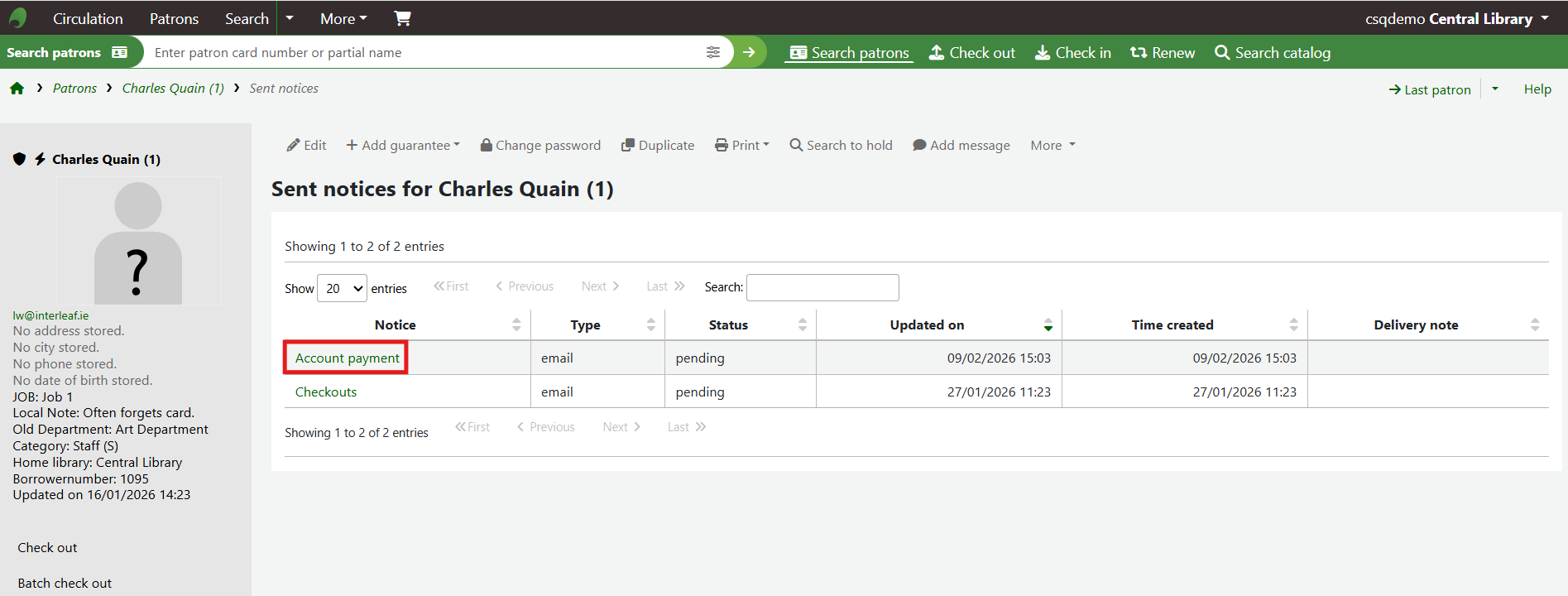This screenshot has width=1568, height=596.
Task: Click the table Search input field
Action: tap(822, 287)
